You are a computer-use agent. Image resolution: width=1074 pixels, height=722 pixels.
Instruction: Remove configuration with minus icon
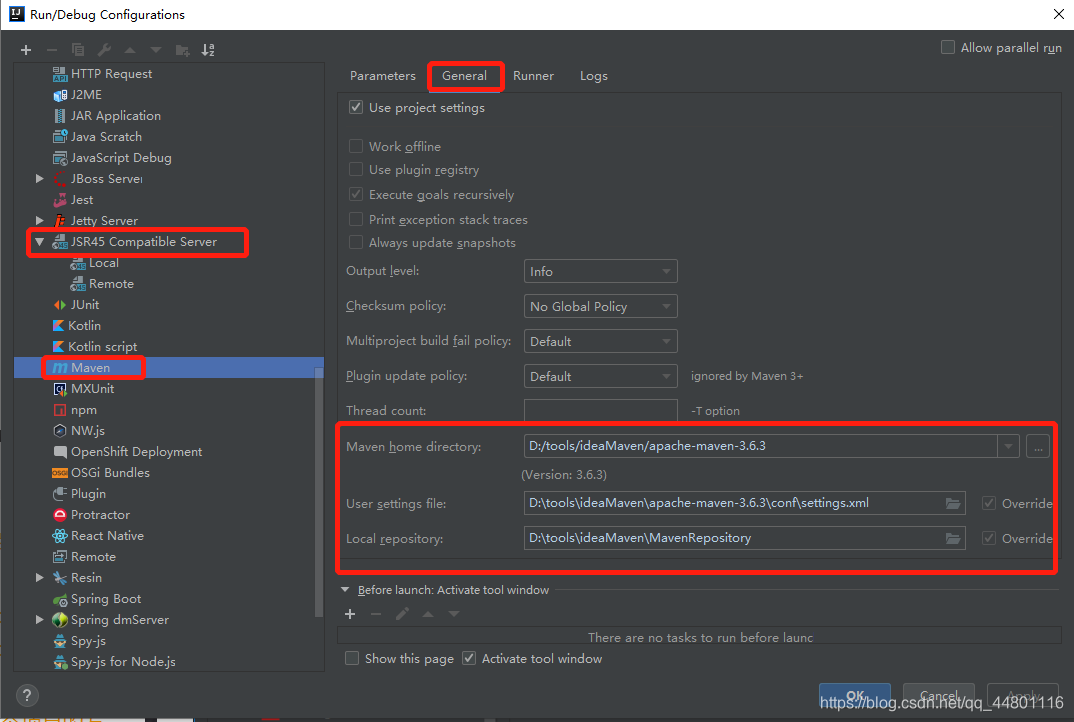[52, 50]
